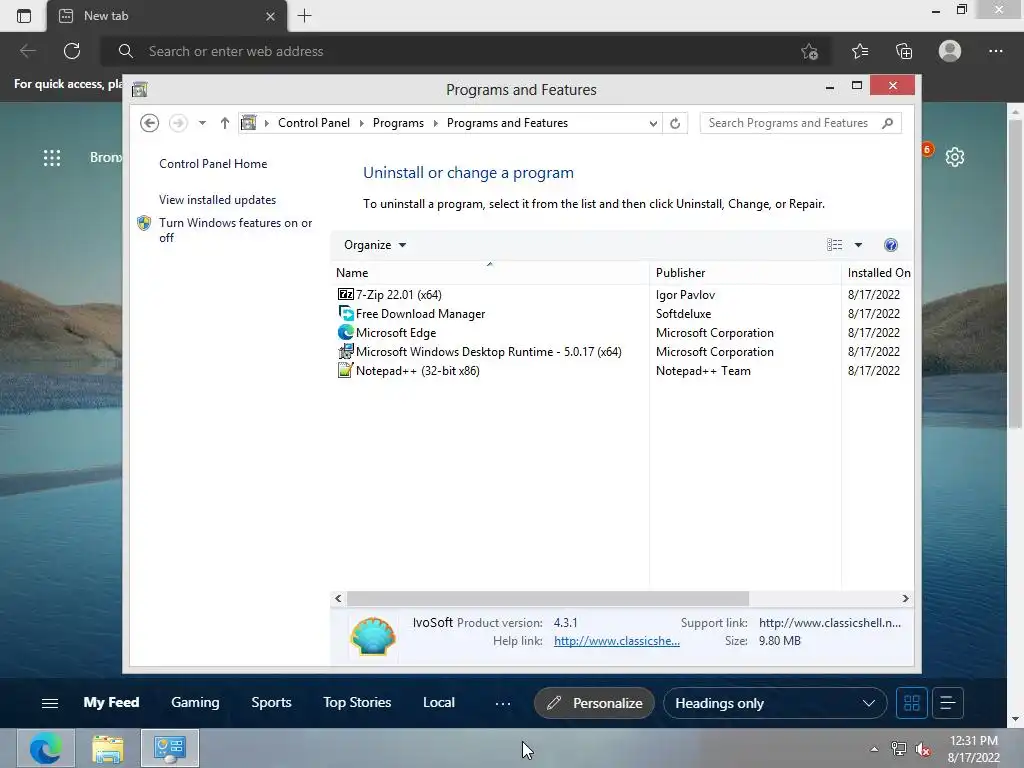Click the Windows features shield icon

click(144, 223)
